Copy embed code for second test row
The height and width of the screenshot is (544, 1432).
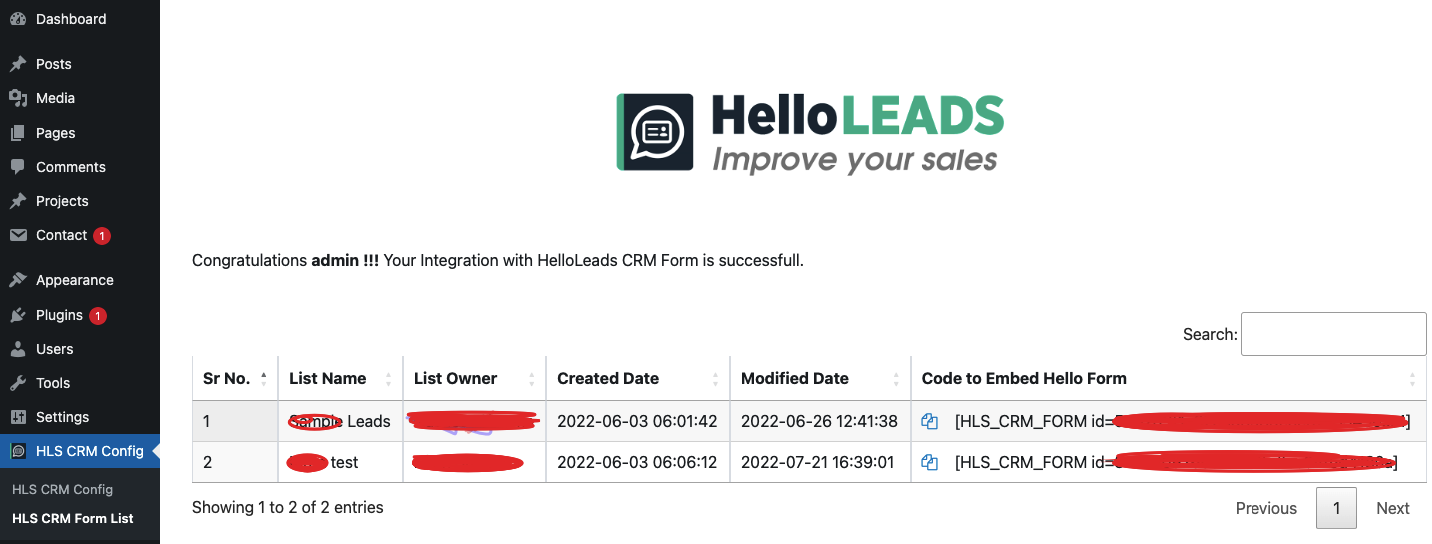click(x=930, y=463)
